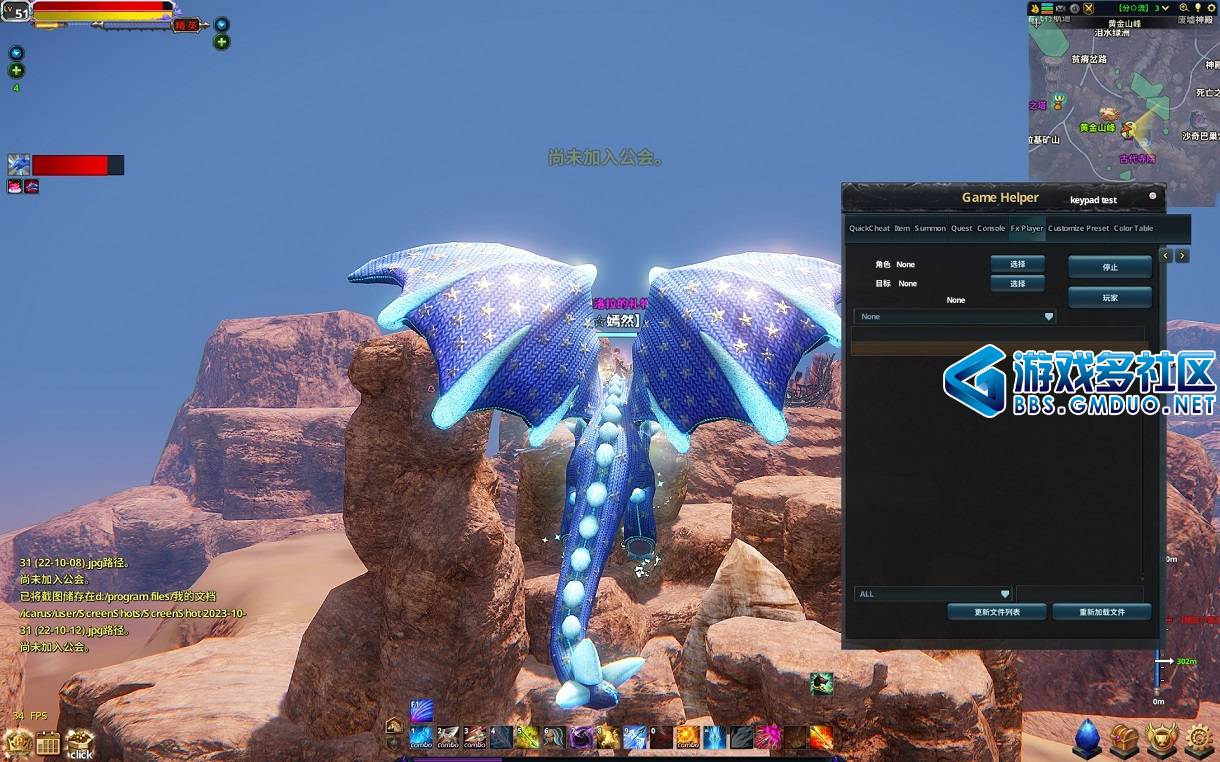Viewport: 1220px width, 762px height.
Task: Open minimap gear settings
Action: 1210,8
